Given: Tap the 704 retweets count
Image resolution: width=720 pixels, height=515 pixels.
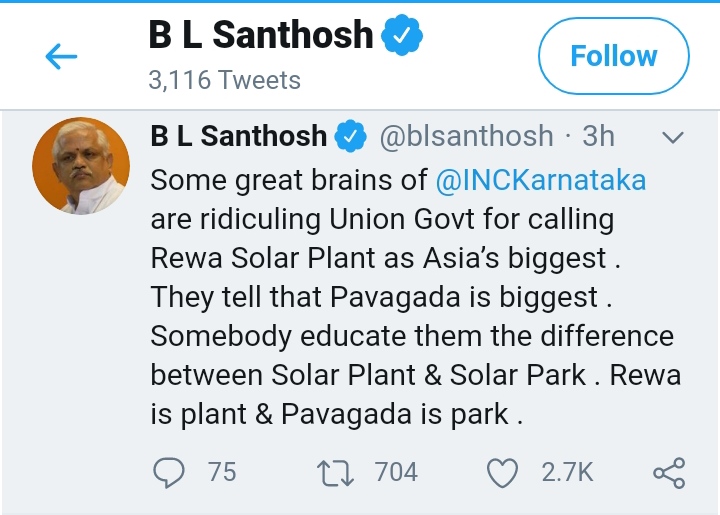Looking at the screenshot, I should [x=396, y=472].
